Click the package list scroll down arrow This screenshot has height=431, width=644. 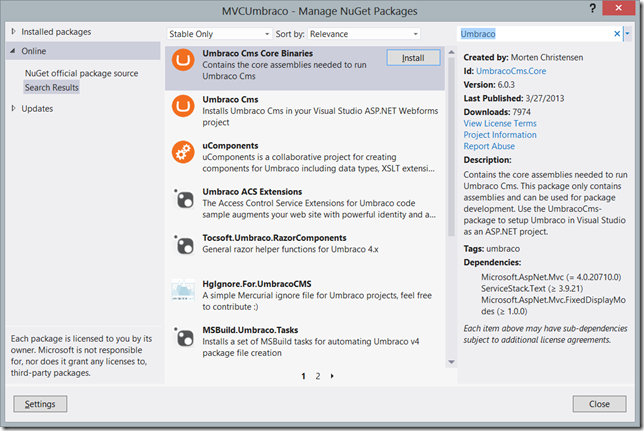[x=451, y=362]
